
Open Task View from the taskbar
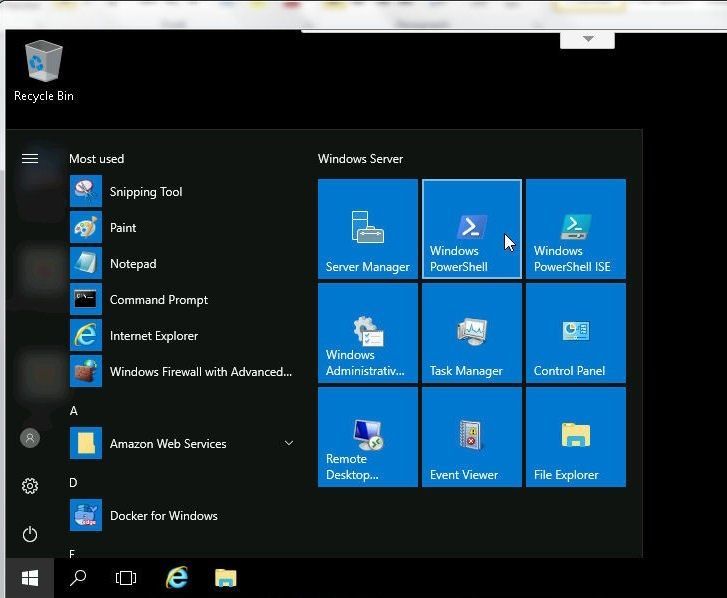tap(126, 578)
